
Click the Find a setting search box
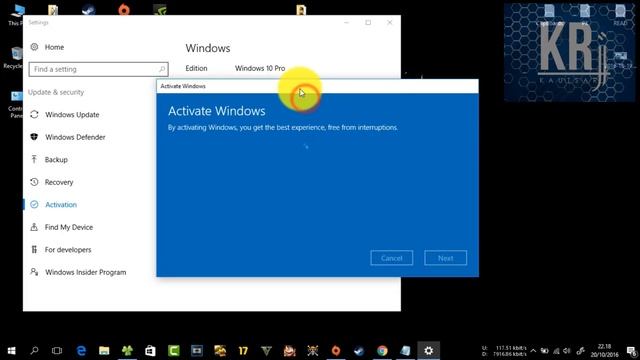coord(98,69)
